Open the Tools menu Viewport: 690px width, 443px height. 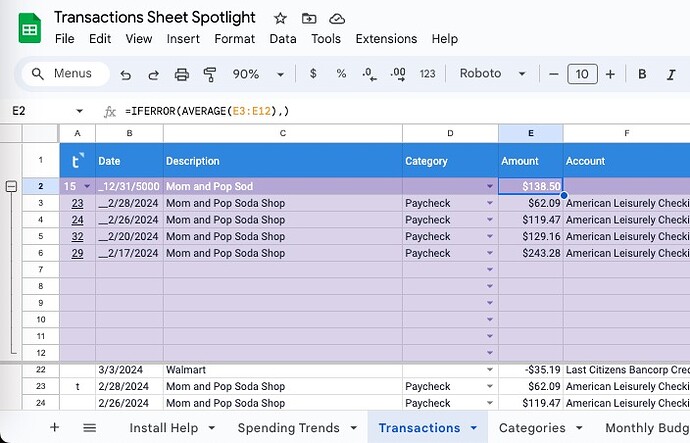[326, 39]
